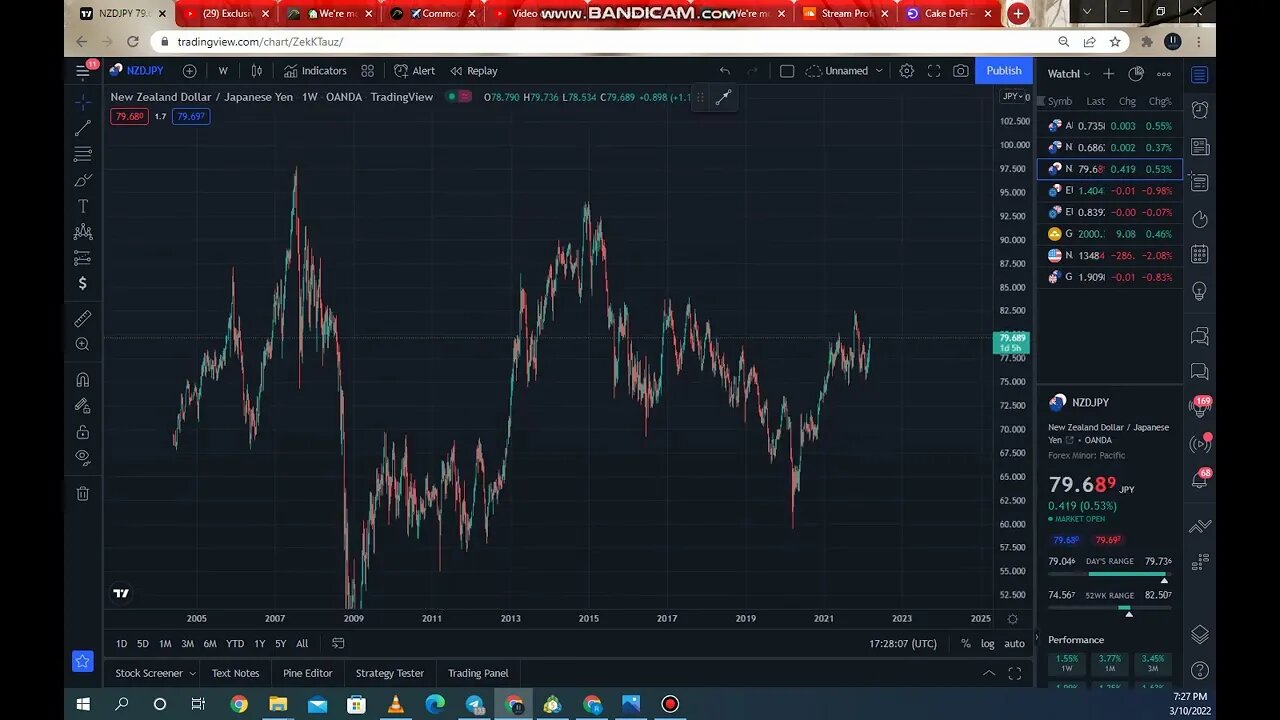Open the candlestick chart style selector
Viewport: 1280px width, 720px height.
[x=257, y=71]
